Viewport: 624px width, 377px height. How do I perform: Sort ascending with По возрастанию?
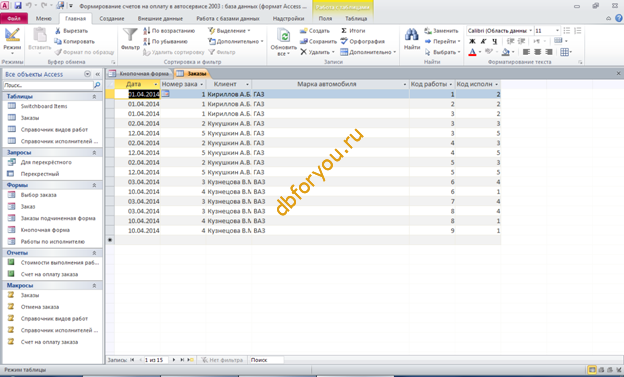click(169, 31)
